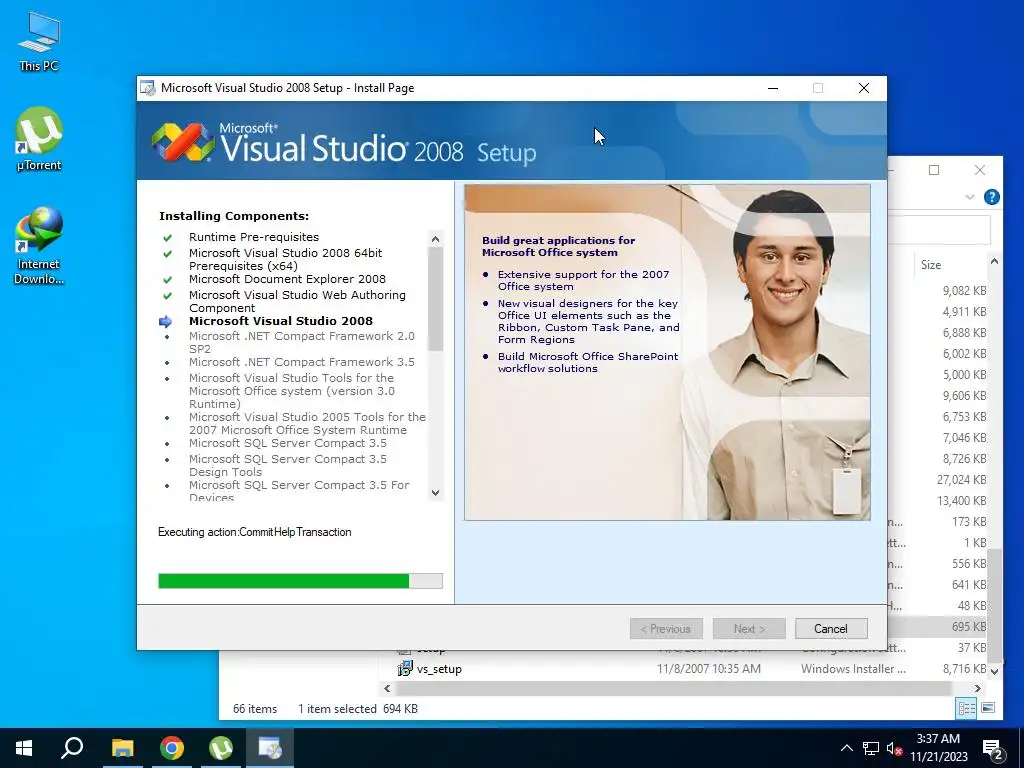Click the Office promo image panel
The height and width of the screenshot is (768, 1024).
point(667,352)
